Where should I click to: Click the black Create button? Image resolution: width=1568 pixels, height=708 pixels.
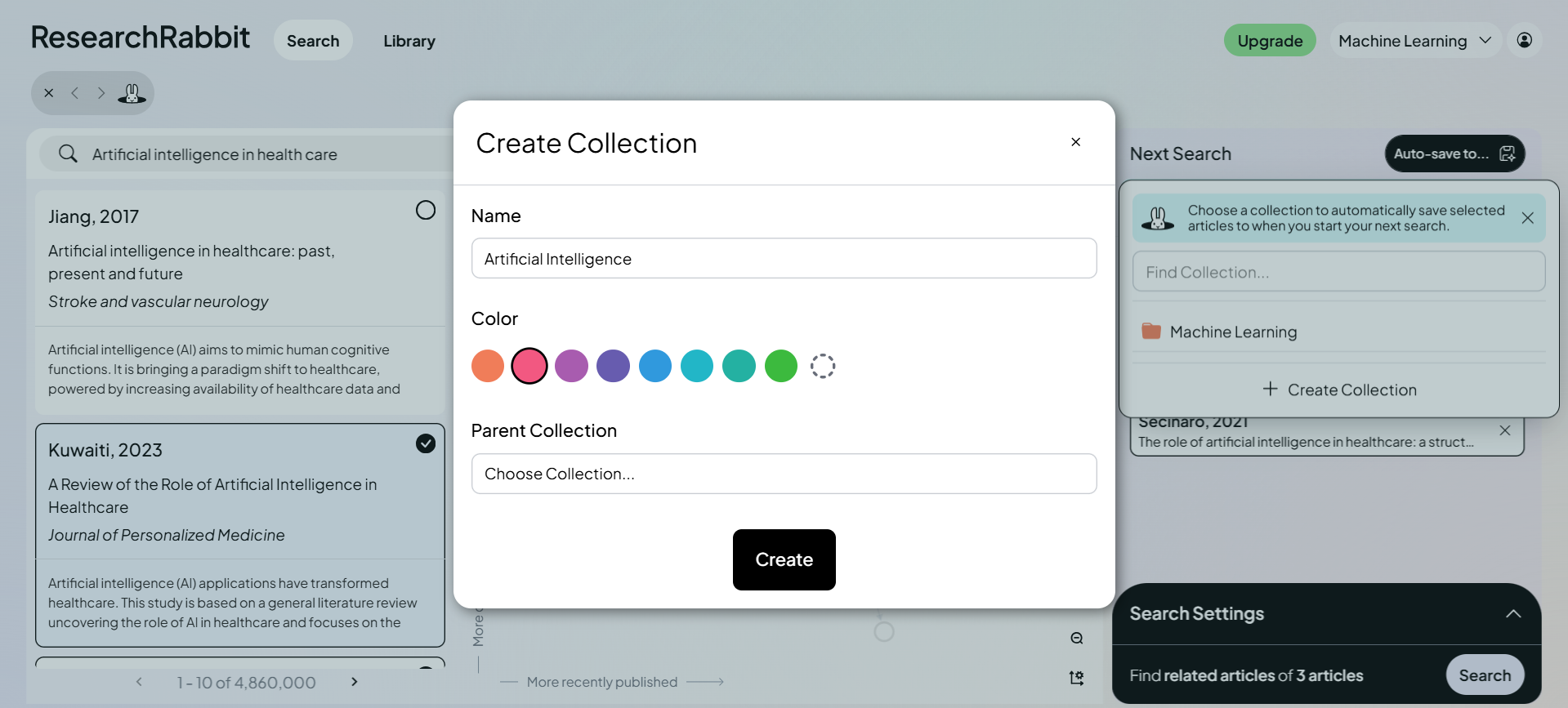pos(784,559)
